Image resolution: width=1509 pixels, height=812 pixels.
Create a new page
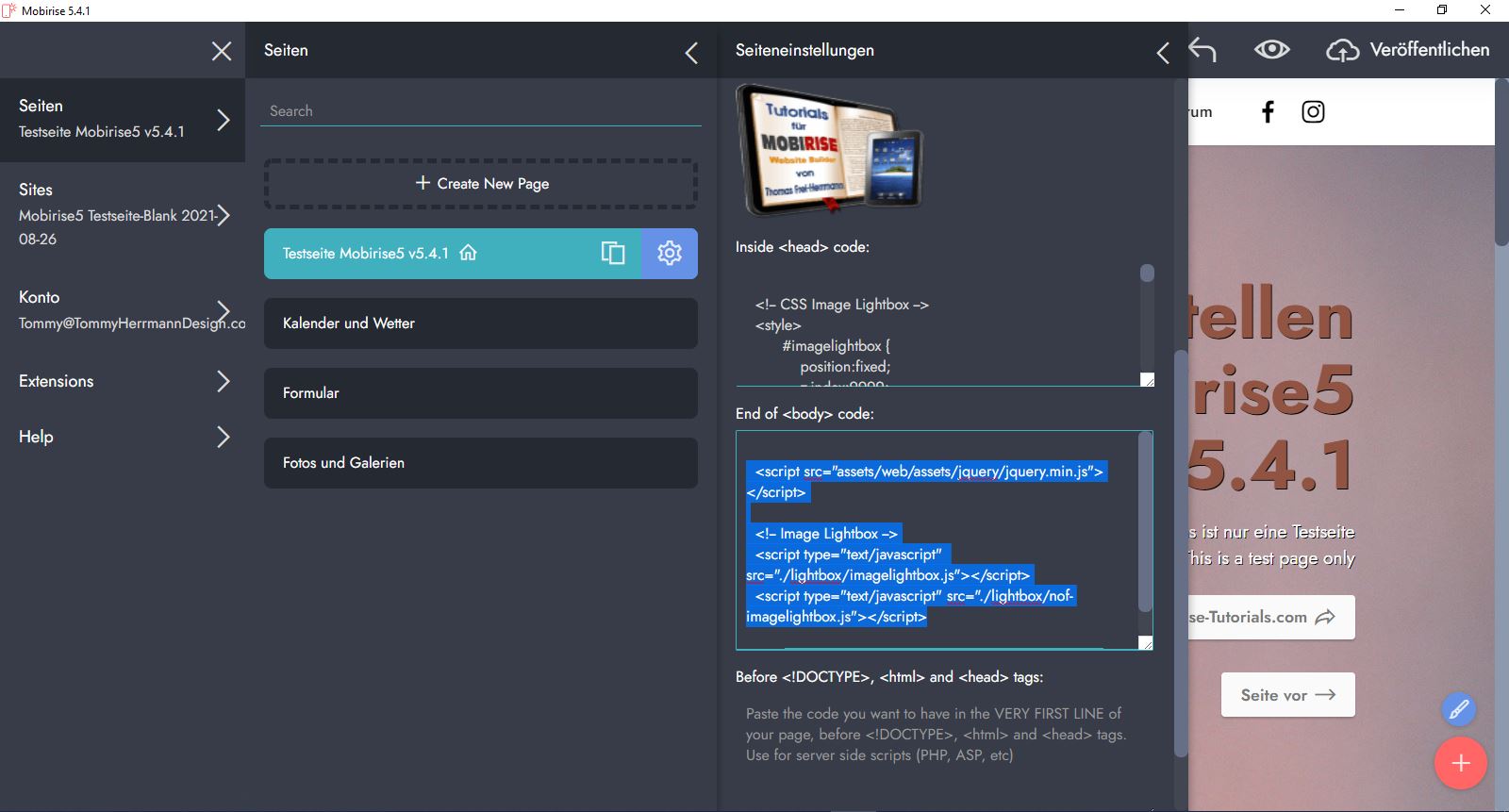[481, 184]
